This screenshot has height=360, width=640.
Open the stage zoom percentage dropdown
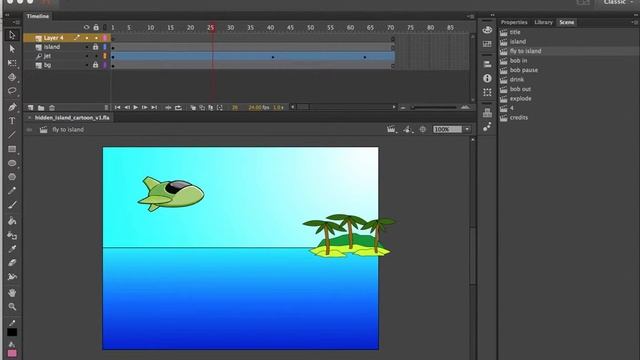[467, 129]
